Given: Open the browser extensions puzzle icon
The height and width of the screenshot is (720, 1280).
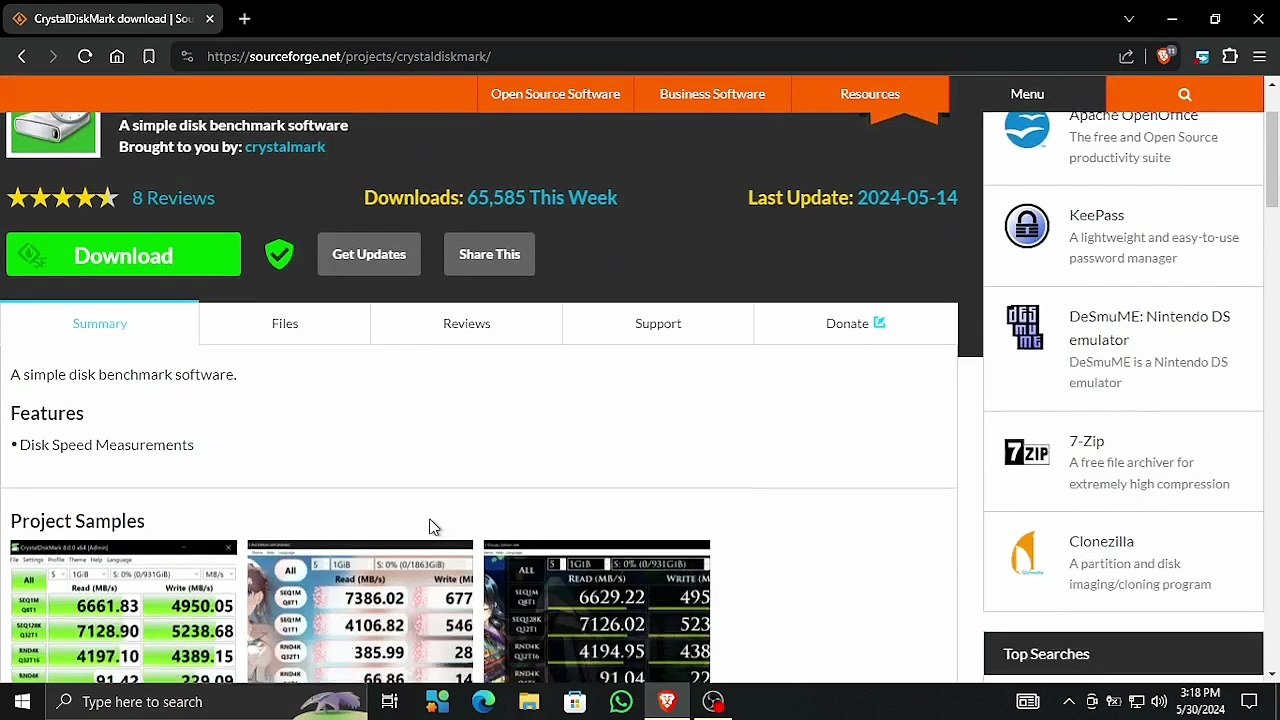Looking at the screenshot, I should (x=1230, y=57).
